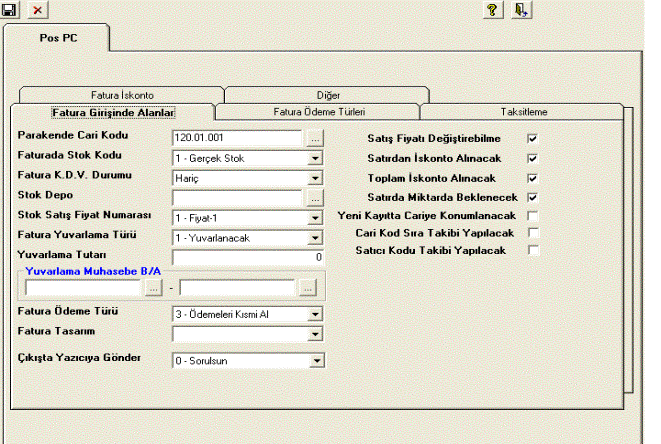Click Parakende Cari Kodu field with 120.01.001
The width and height of the screenshot is (661, 444).
pos(237,138)
